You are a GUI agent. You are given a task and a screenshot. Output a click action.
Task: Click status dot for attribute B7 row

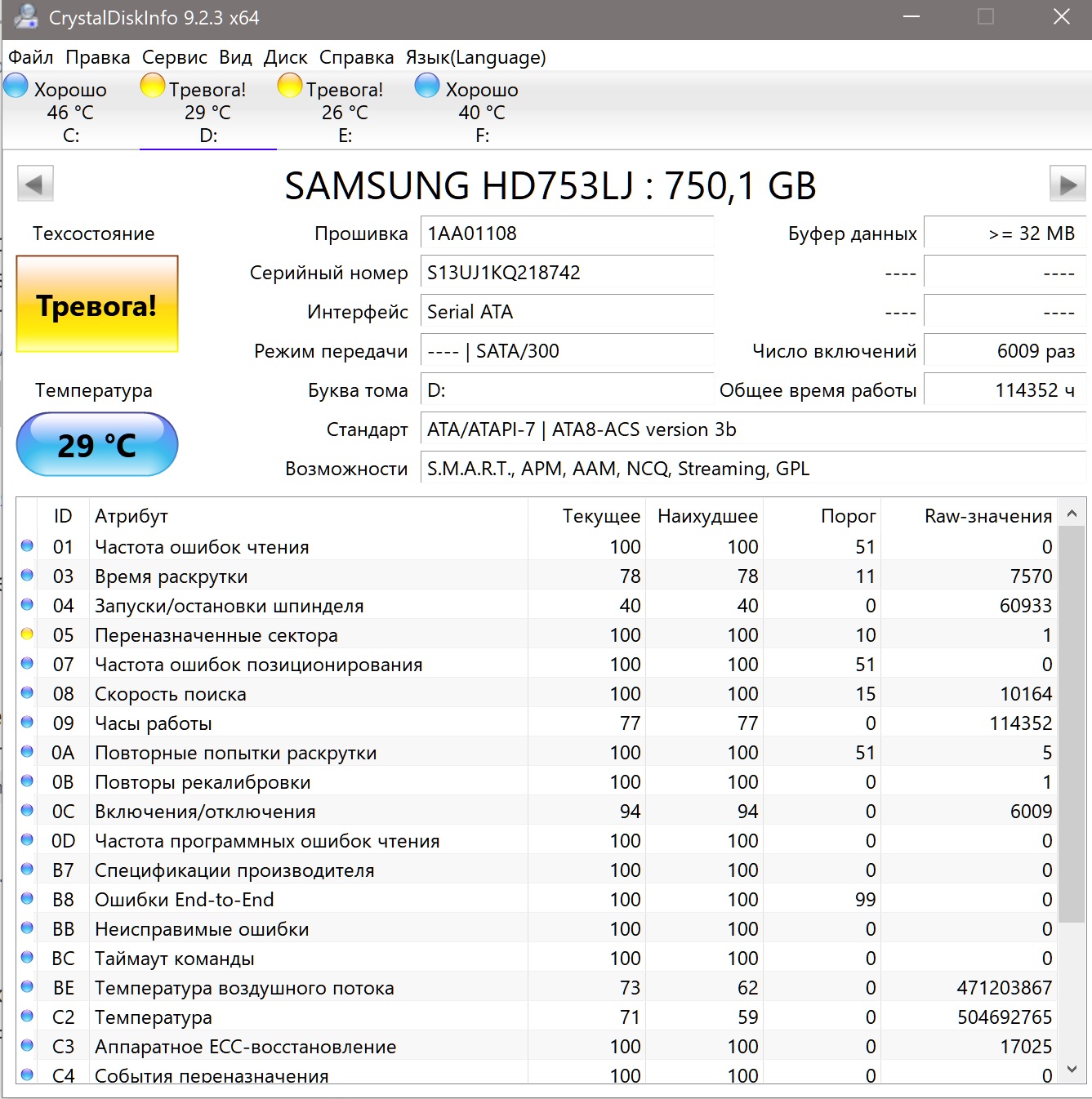(x=27, y=870)
